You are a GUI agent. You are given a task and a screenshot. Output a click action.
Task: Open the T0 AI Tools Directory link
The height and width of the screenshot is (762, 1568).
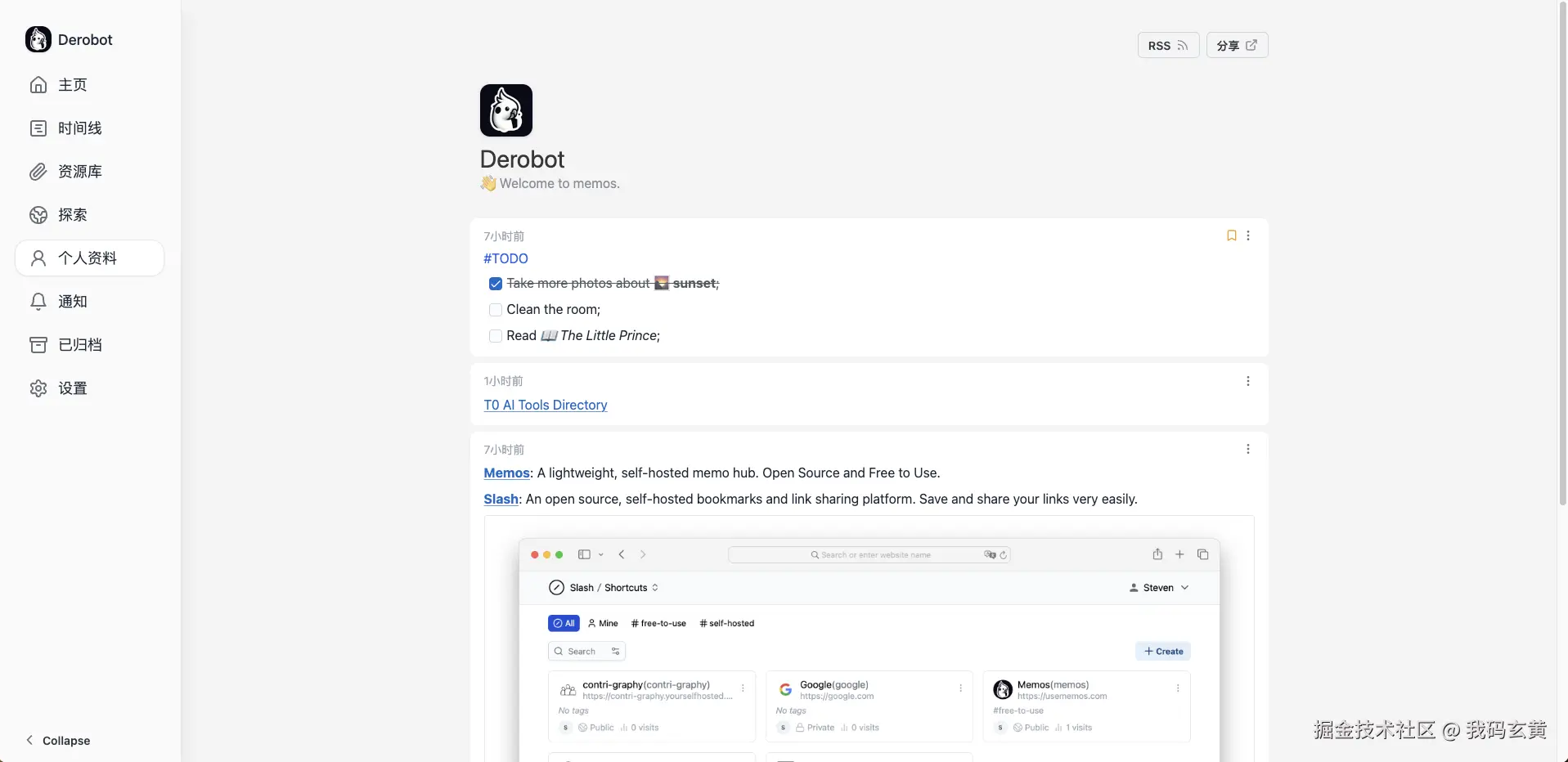(546, 405)
